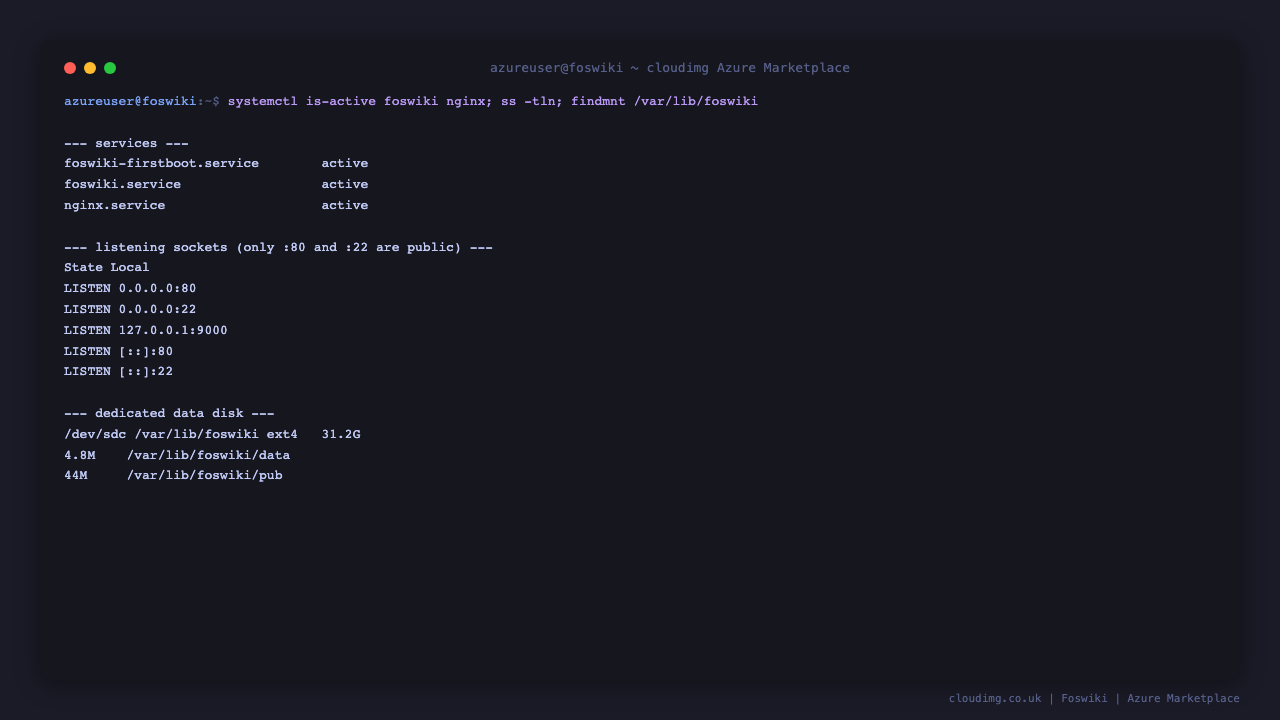Viewport: 1280px width, 720px height.
Task: Click the listening sockets heading
Action: point(278,247)
